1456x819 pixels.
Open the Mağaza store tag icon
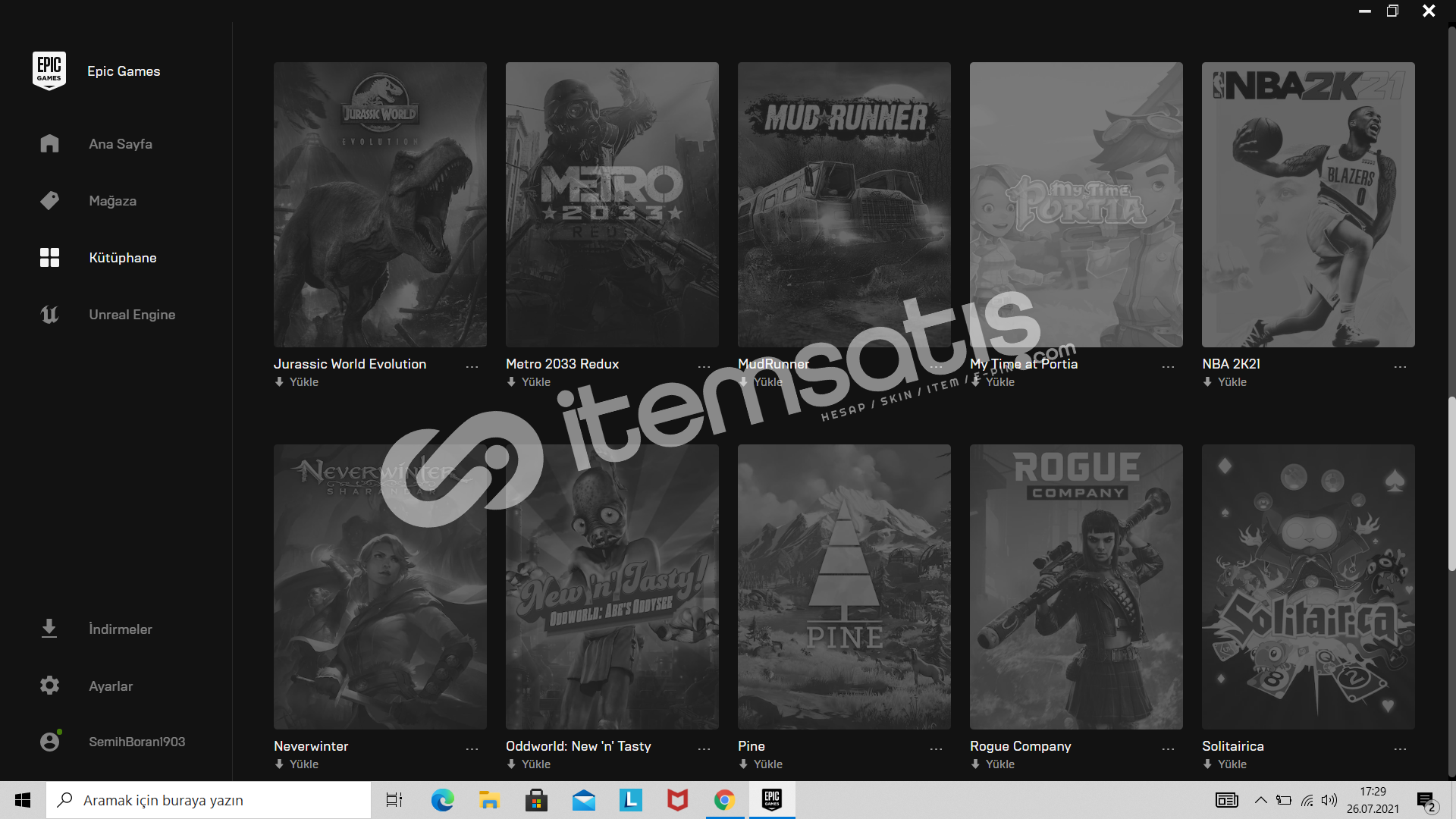(49, 200)
